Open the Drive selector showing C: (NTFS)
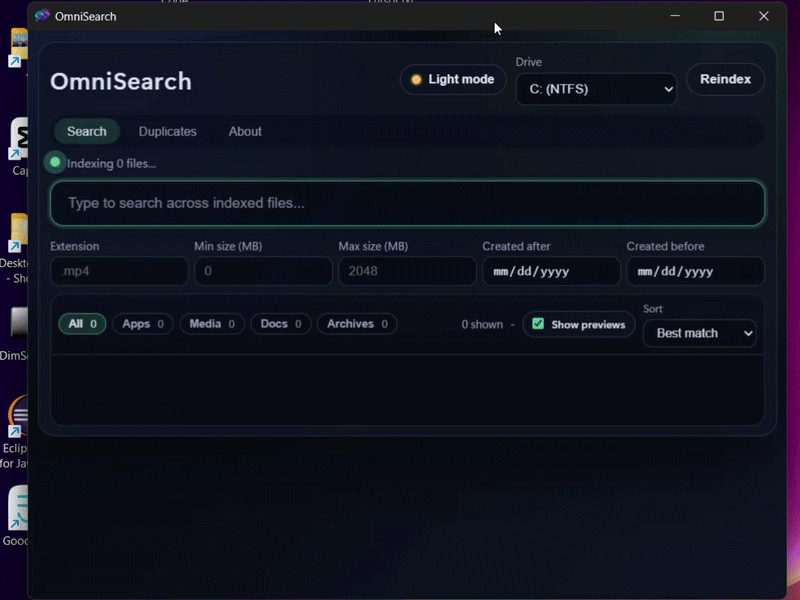 click(x=596, y=89)
